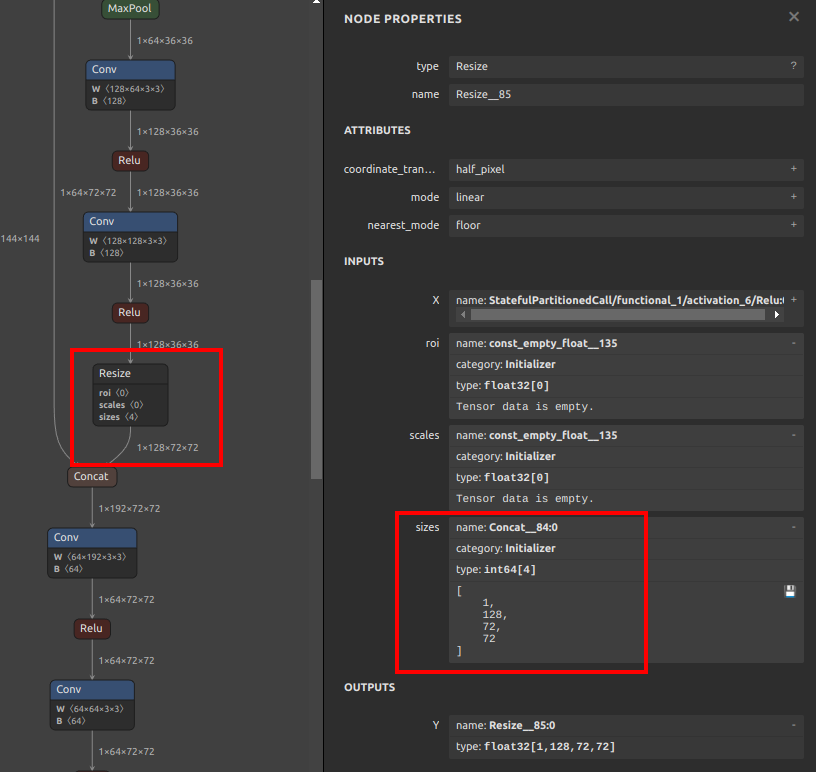The height and width of the screenshot is (772, 816).
Task: Select the MaxPool node in the graph
Action: tap(130, 9)
